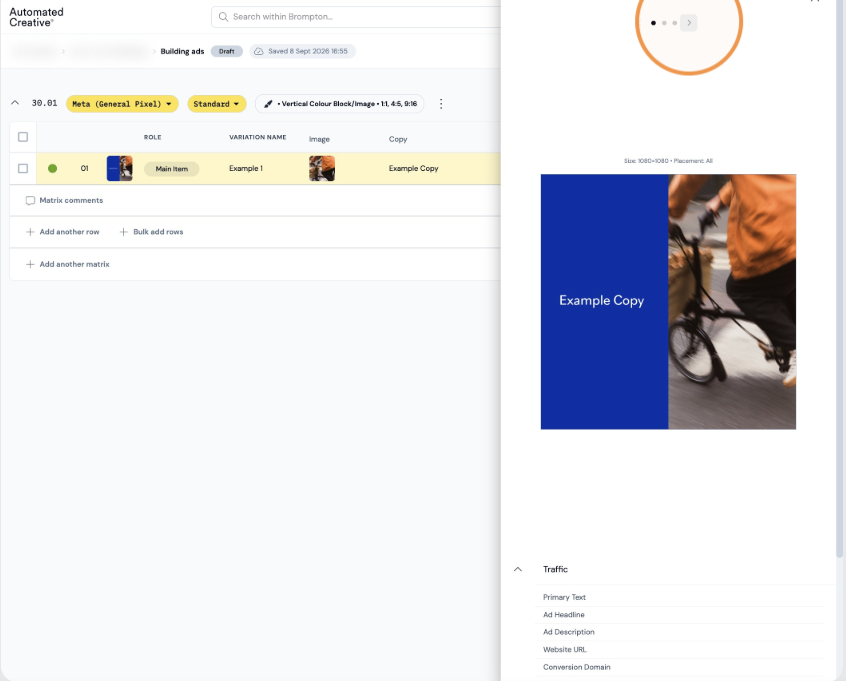Select the Primary Text field row
Screen dimensions: 846x684
679,597
